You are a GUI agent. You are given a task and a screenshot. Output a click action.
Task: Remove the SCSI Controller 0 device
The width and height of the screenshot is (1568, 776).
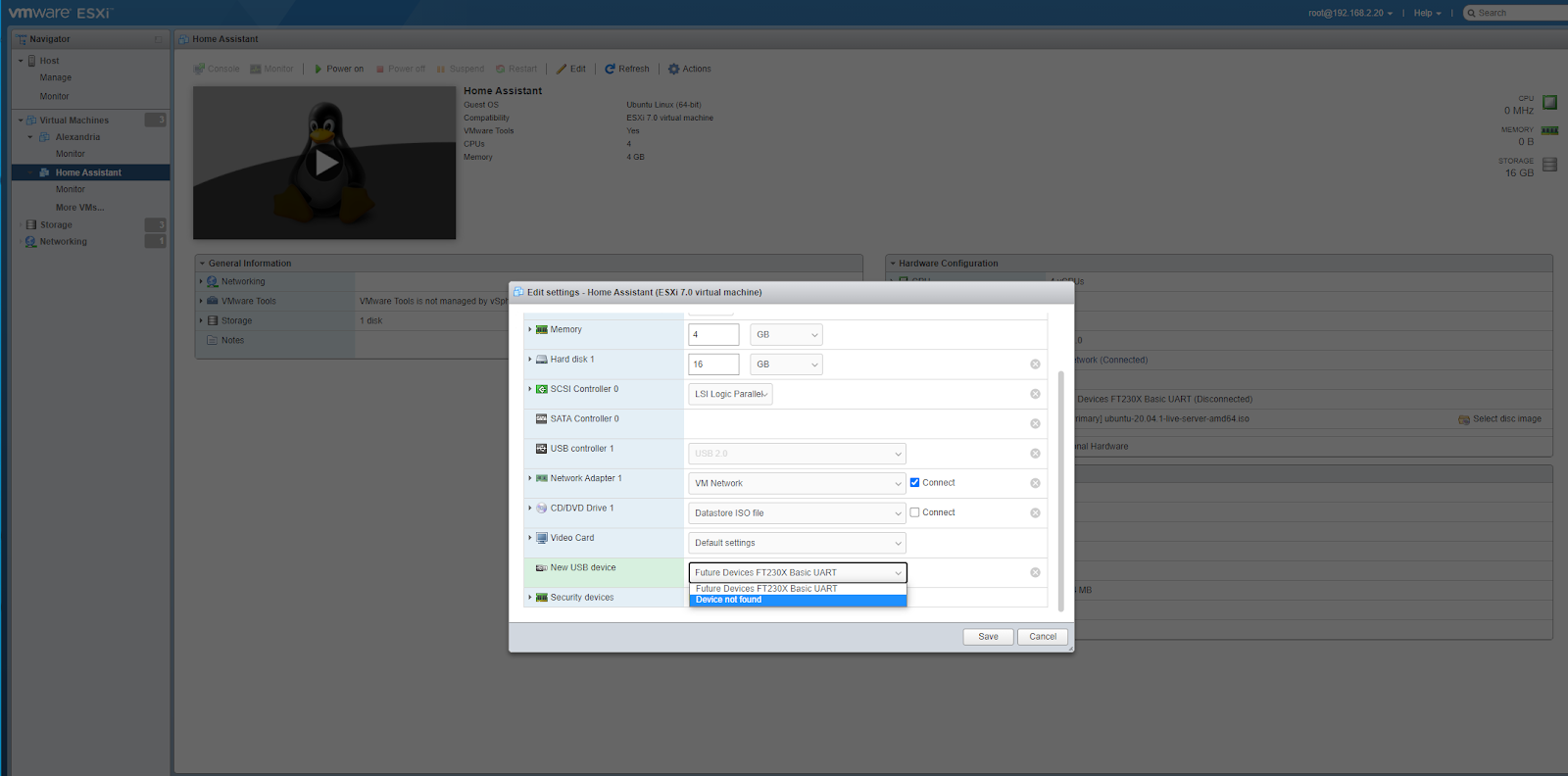click(x=1035, y=394)
